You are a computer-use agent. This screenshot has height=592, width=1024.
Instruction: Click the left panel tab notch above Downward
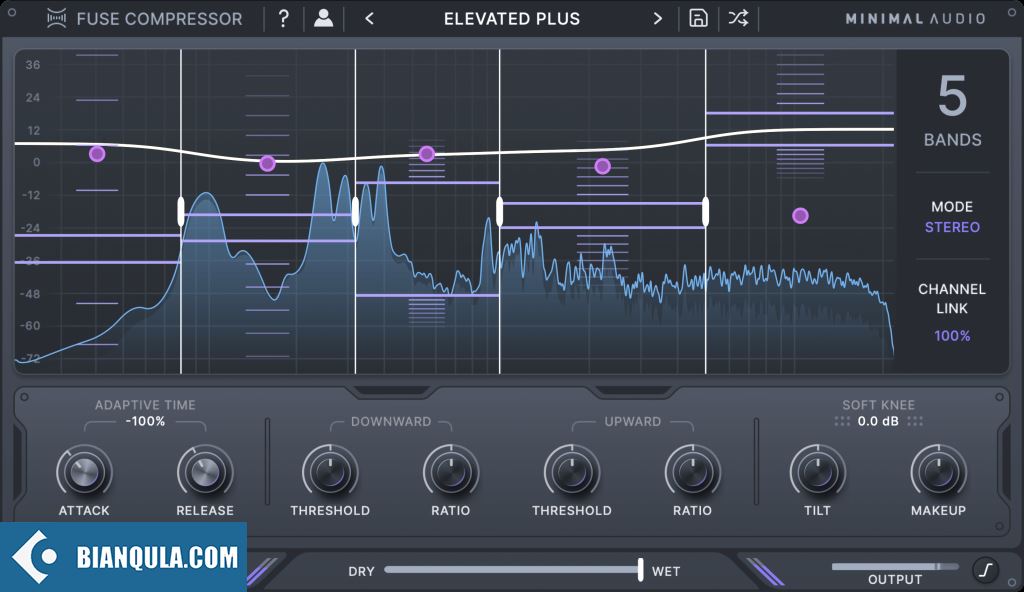(391, 392)
